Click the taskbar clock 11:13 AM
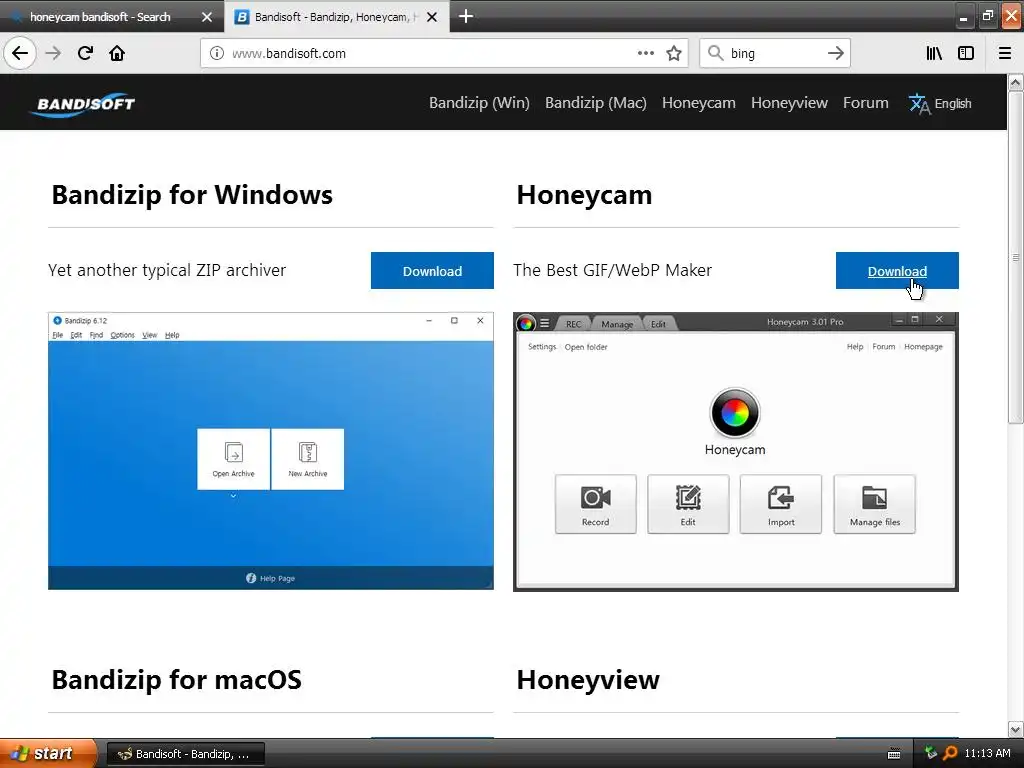Image resolution: width=1024 pixels, height=768 pixels. 987,753
